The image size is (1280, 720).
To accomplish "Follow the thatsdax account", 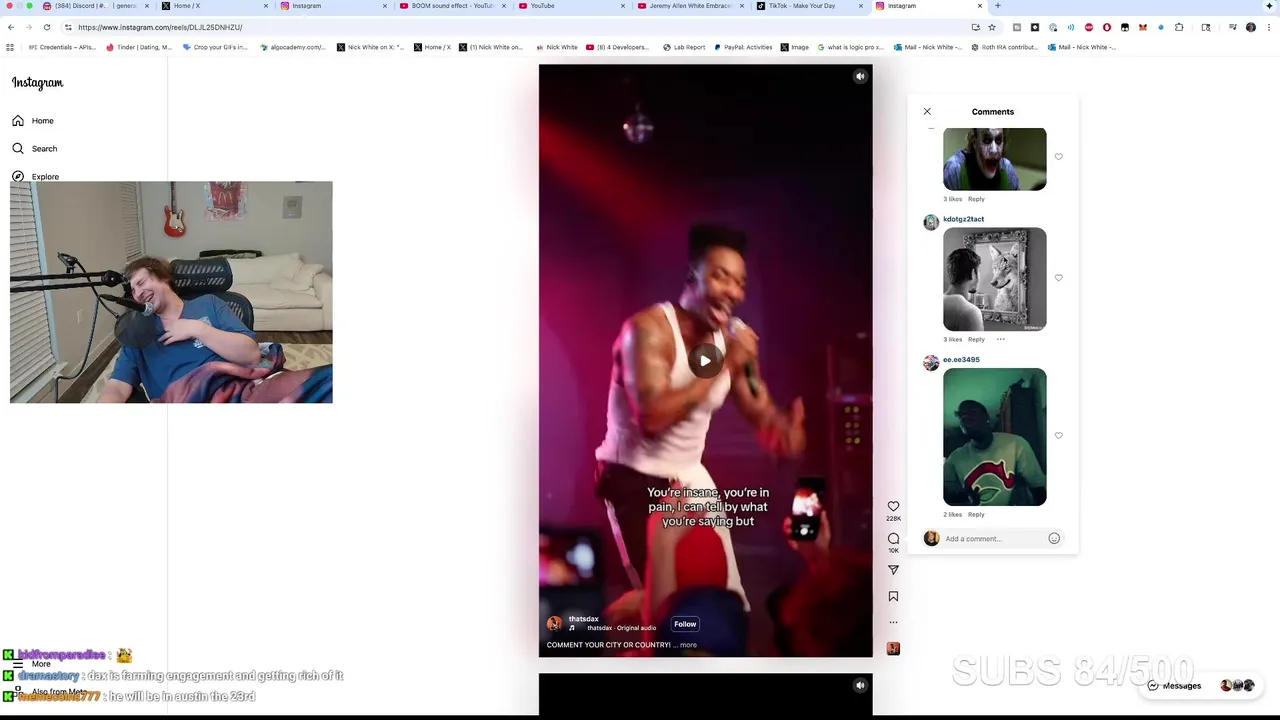I will [x=685, y=624].
